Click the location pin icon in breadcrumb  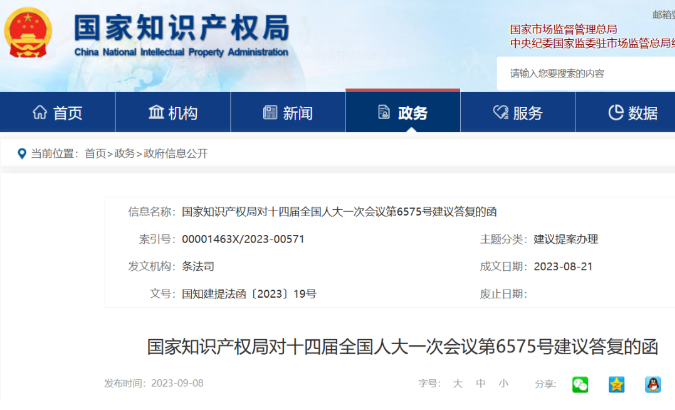22,153
